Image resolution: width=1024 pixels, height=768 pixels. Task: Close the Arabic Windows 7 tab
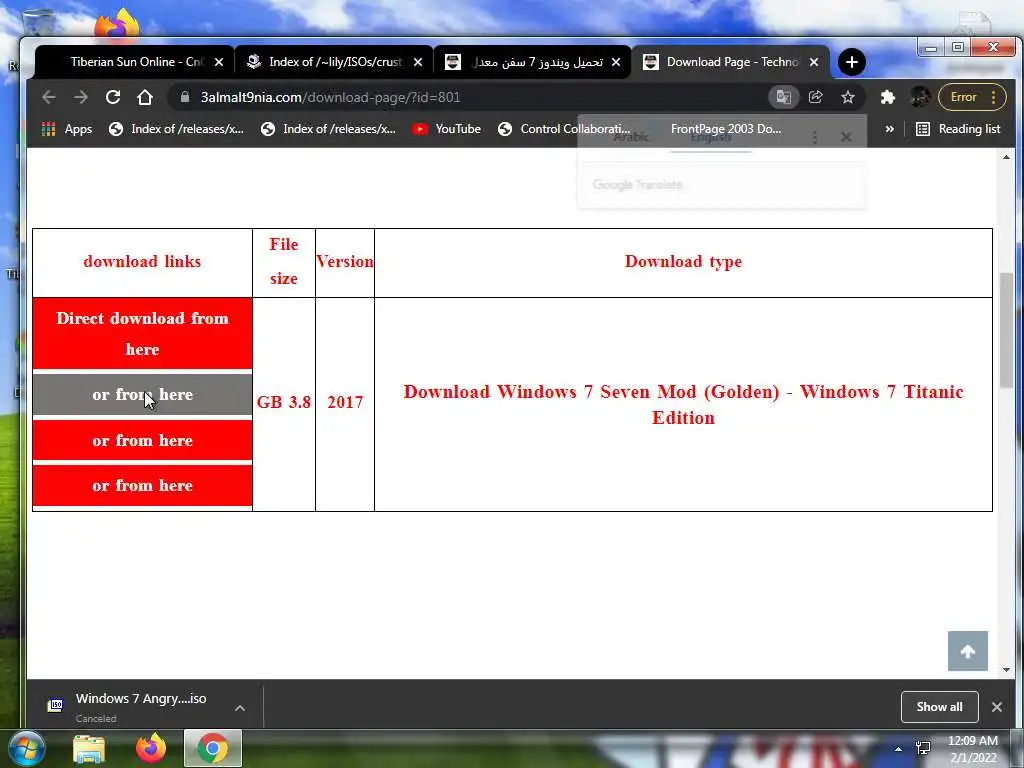click(x=616, y=62)
